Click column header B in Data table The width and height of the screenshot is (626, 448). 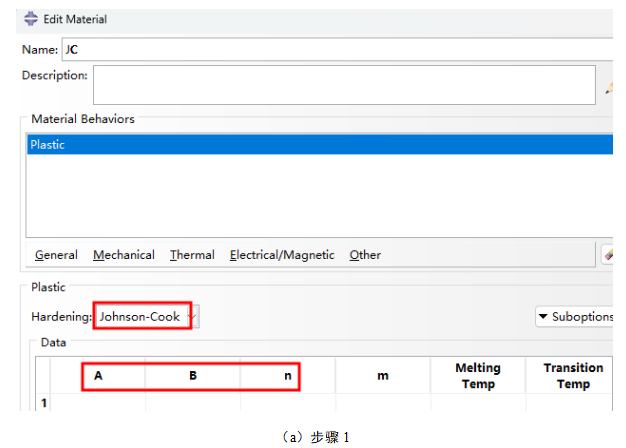tap(193, 376)
